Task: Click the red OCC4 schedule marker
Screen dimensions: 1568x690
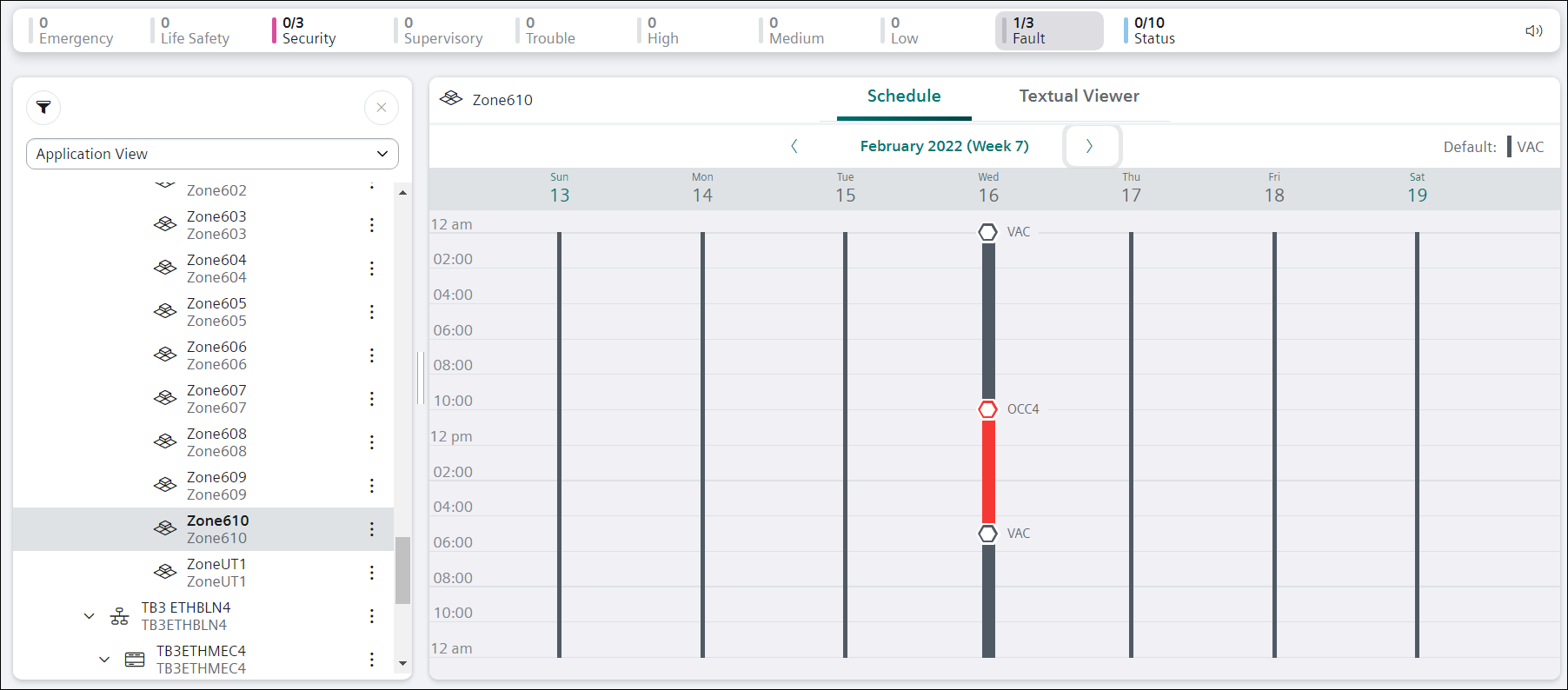Action: [x=988, y=409]
